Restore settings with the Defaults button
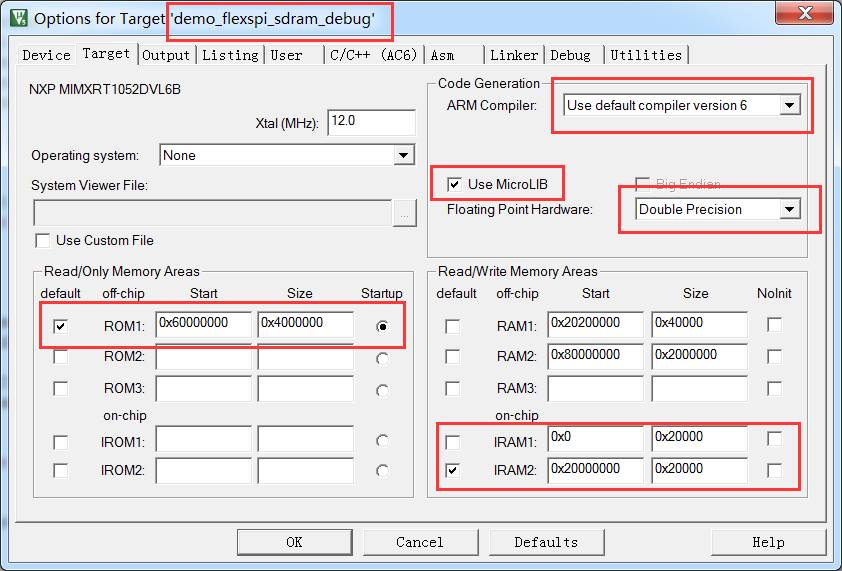This screenshot has width=842, height=571. coord(546,542)
